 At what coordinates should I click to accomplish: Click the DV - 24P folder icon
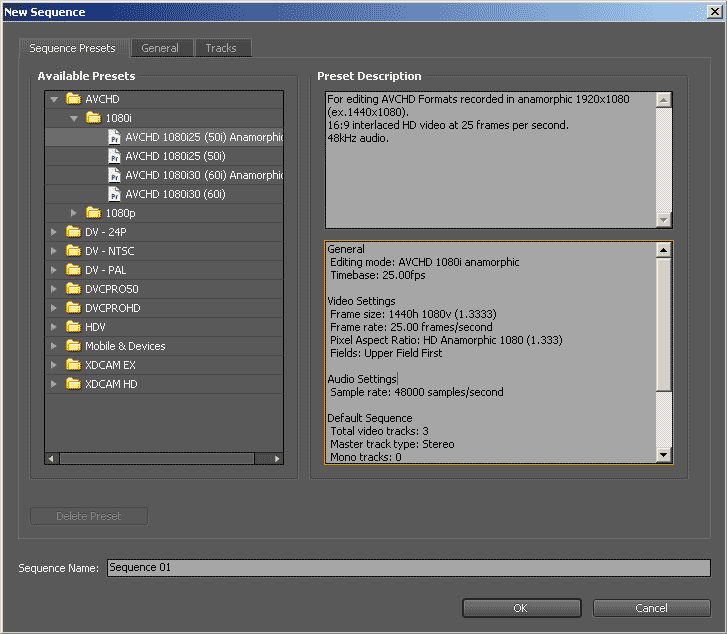[x=73, y=232]
